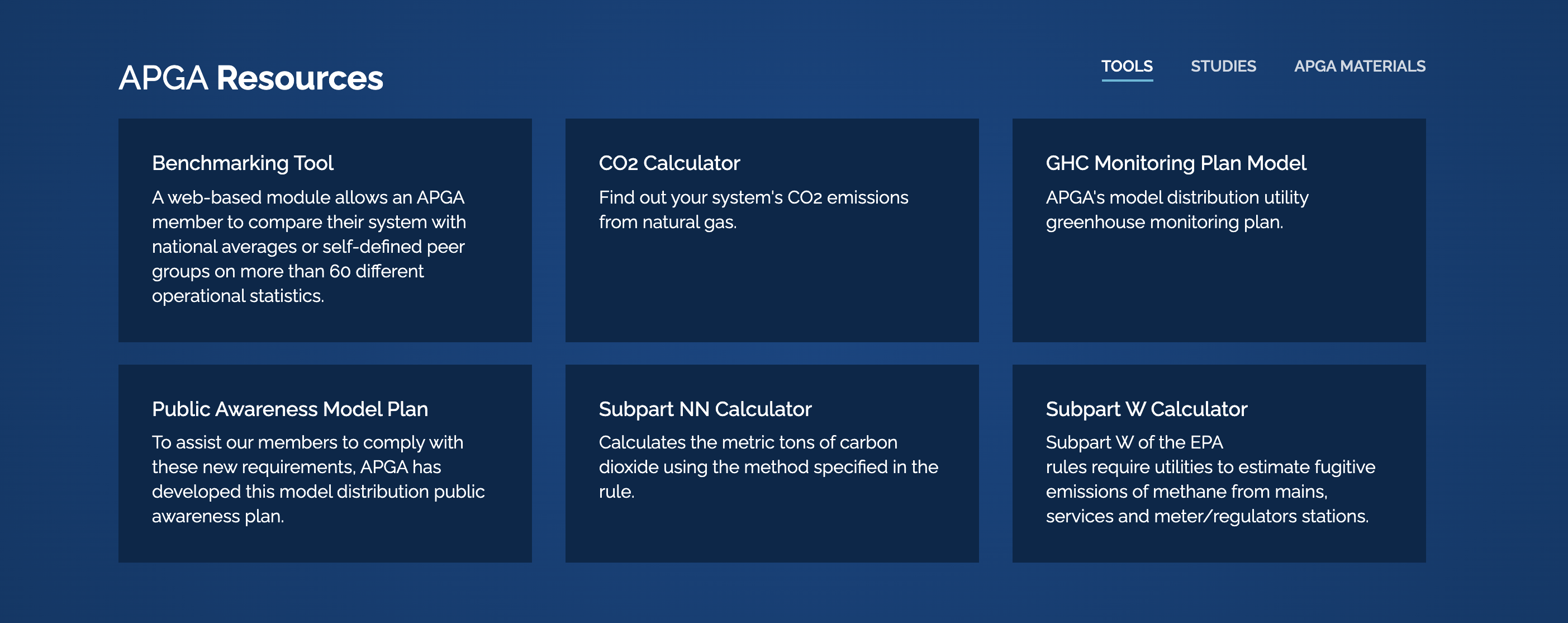
Task: Open GHC Monitoring Plan Model title
Action: (1175, 163)
